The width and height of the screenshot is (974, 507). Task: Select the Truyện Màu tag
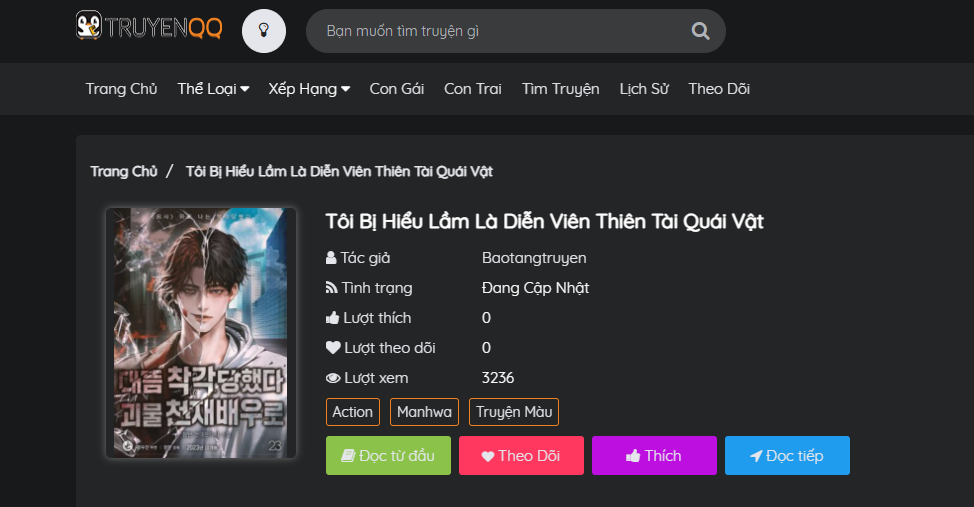pyautogui.click(x=514, y=412)
